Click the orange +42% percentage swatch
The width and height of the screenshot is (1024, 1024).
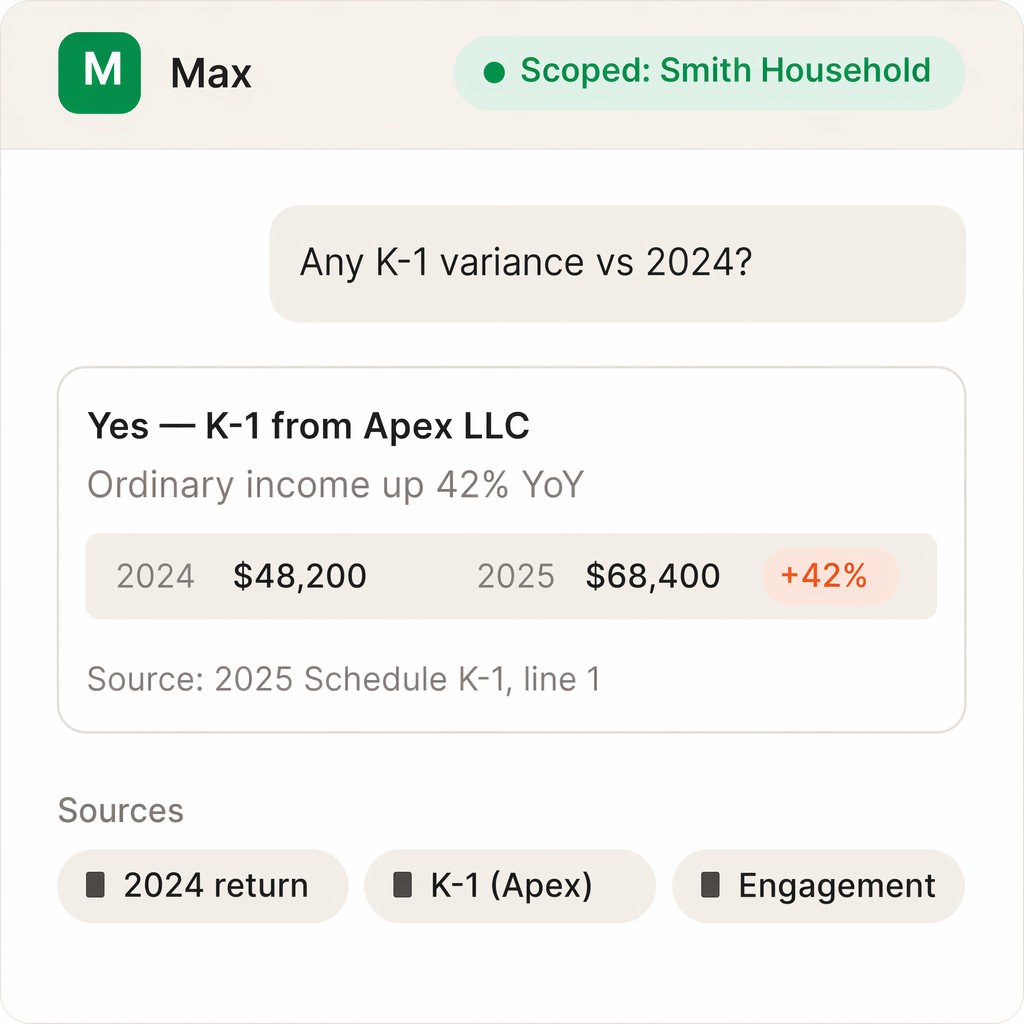point(828,575)
